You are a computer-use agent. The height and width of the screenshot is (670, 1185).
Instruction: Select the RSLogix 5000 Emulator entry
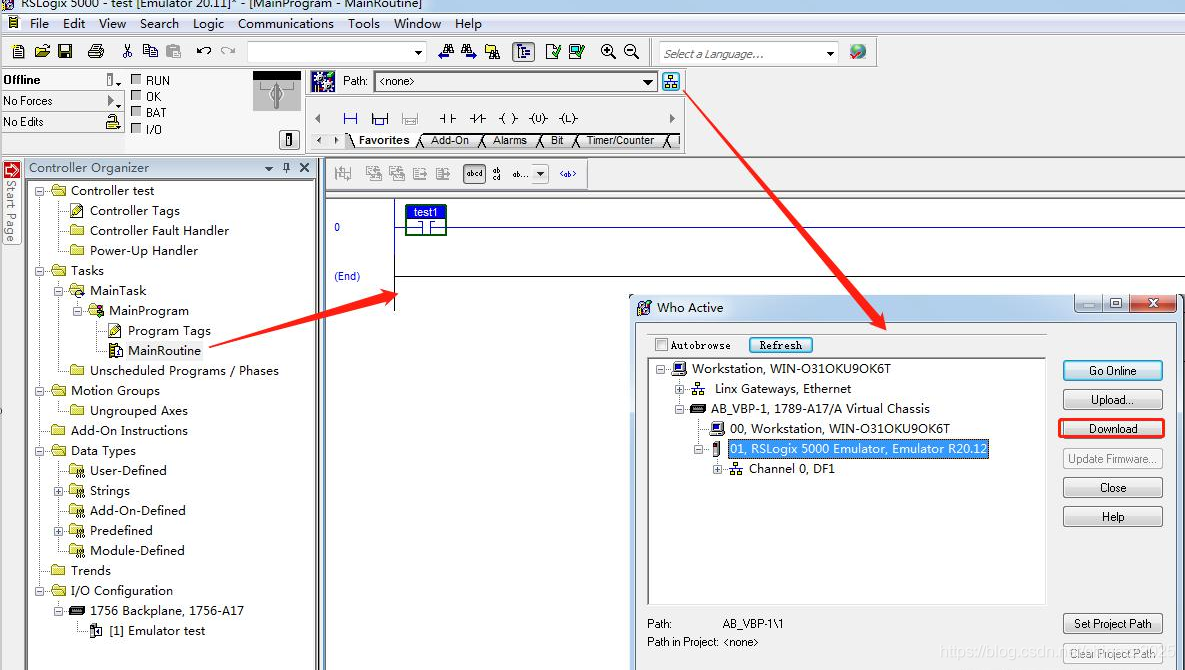[x=858, y=449]
